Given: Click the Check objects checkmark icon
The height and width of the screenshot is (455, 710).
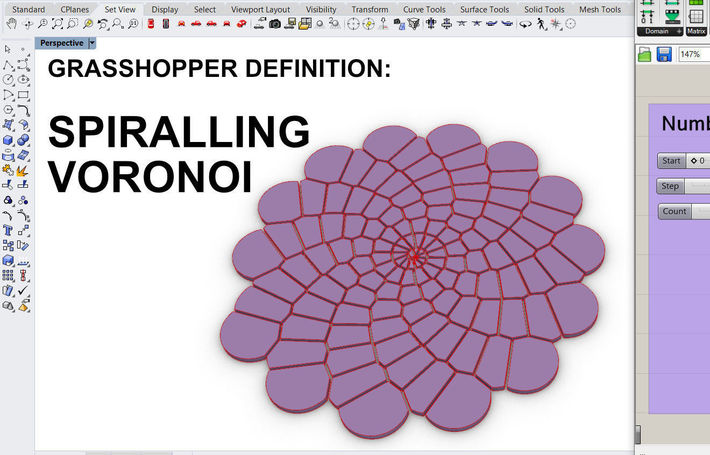Looking at the screenshot, I should coord(23,290).
